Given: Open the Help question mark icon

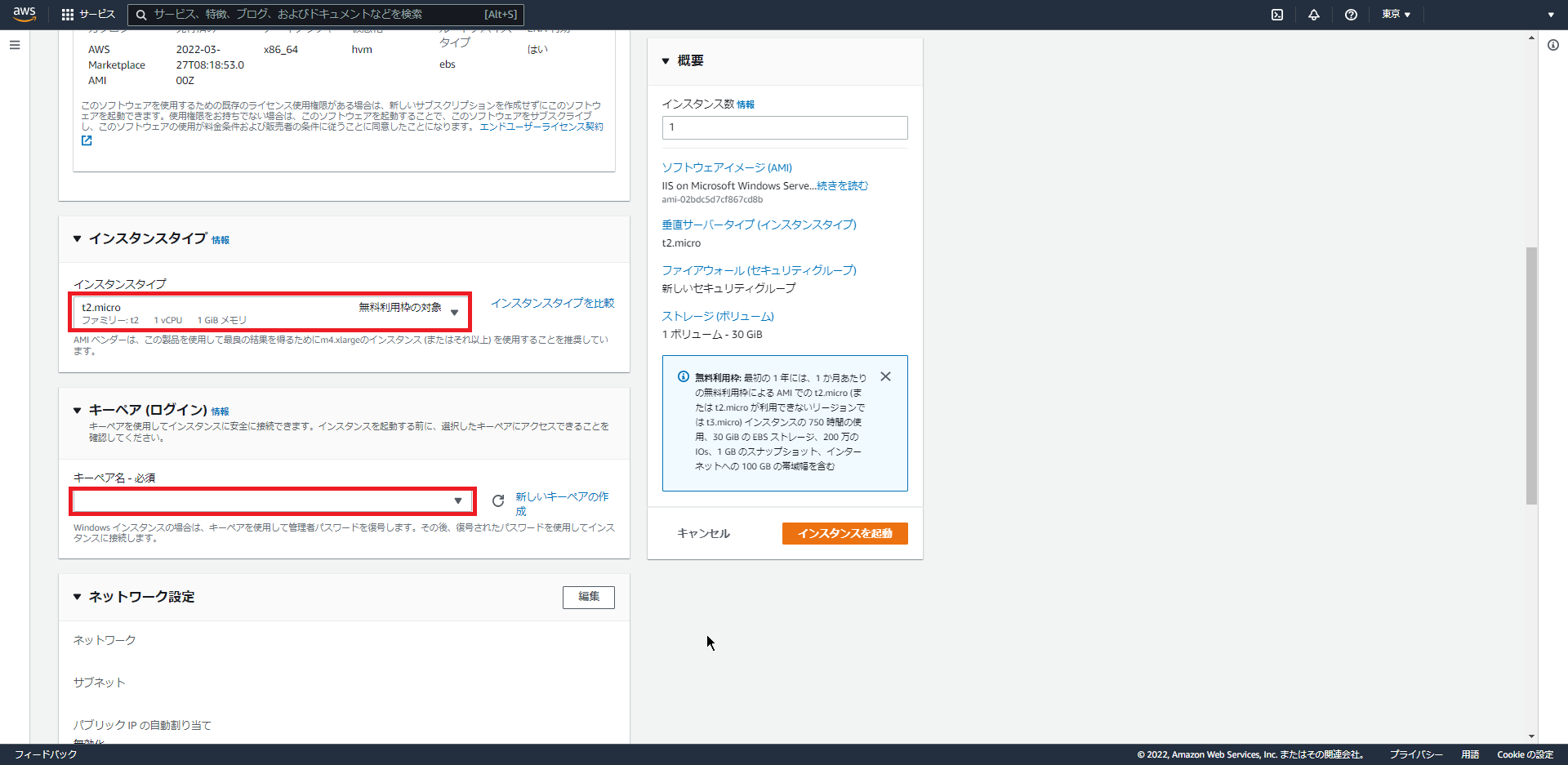Looking at the screenshot, I should coord(1350,14).
